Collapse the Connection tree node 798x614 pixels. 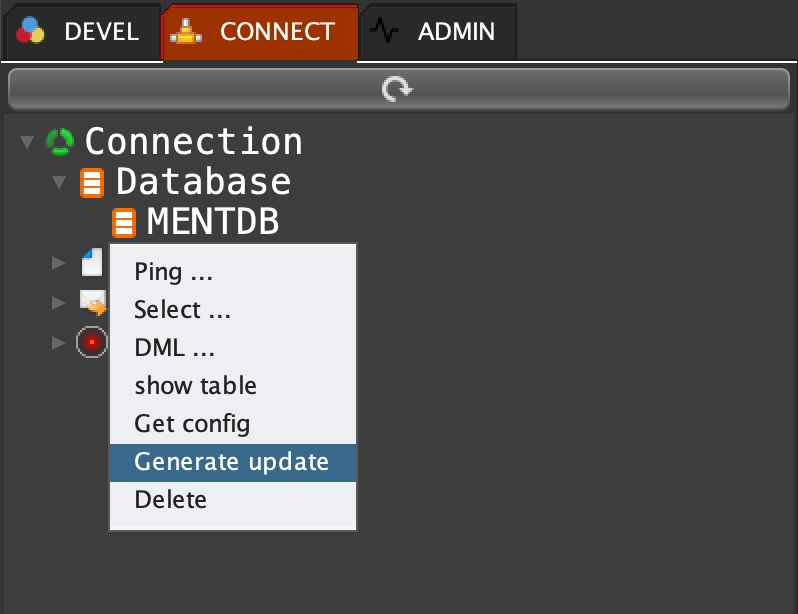point(28,143)
